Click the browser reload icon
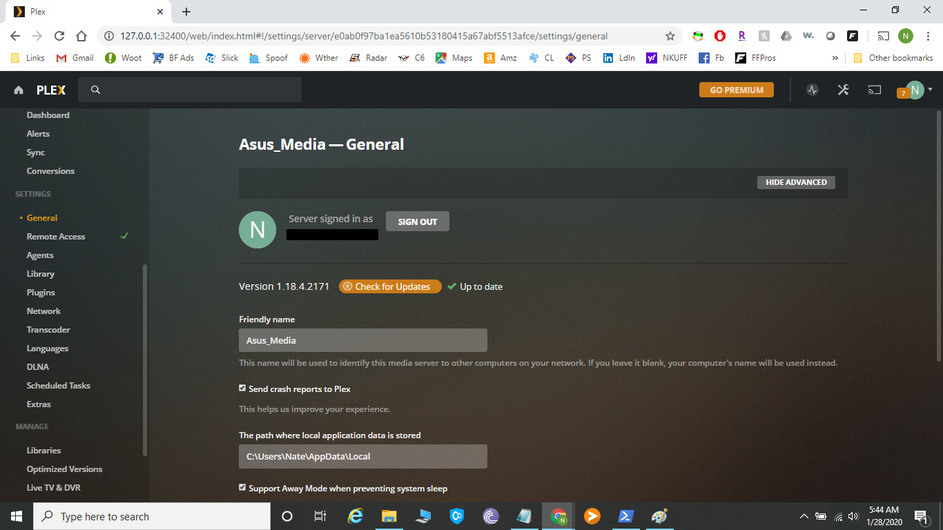The image size is (943, 530). tap(59, 36)
